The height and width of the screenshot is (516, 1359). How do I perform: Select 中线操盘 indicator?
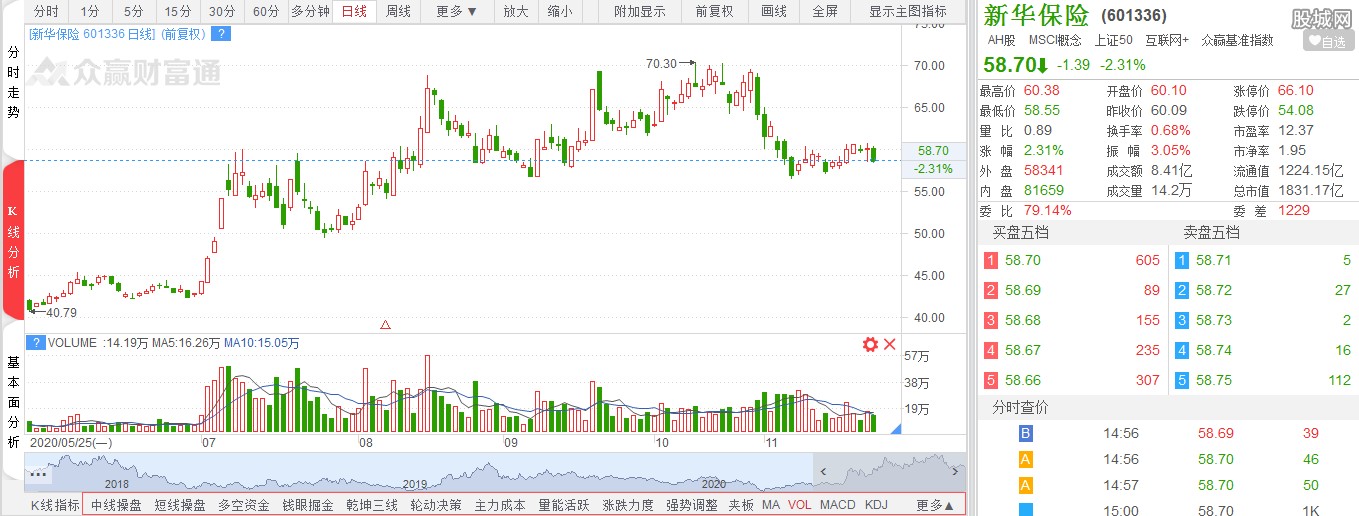tap(116, 505)
